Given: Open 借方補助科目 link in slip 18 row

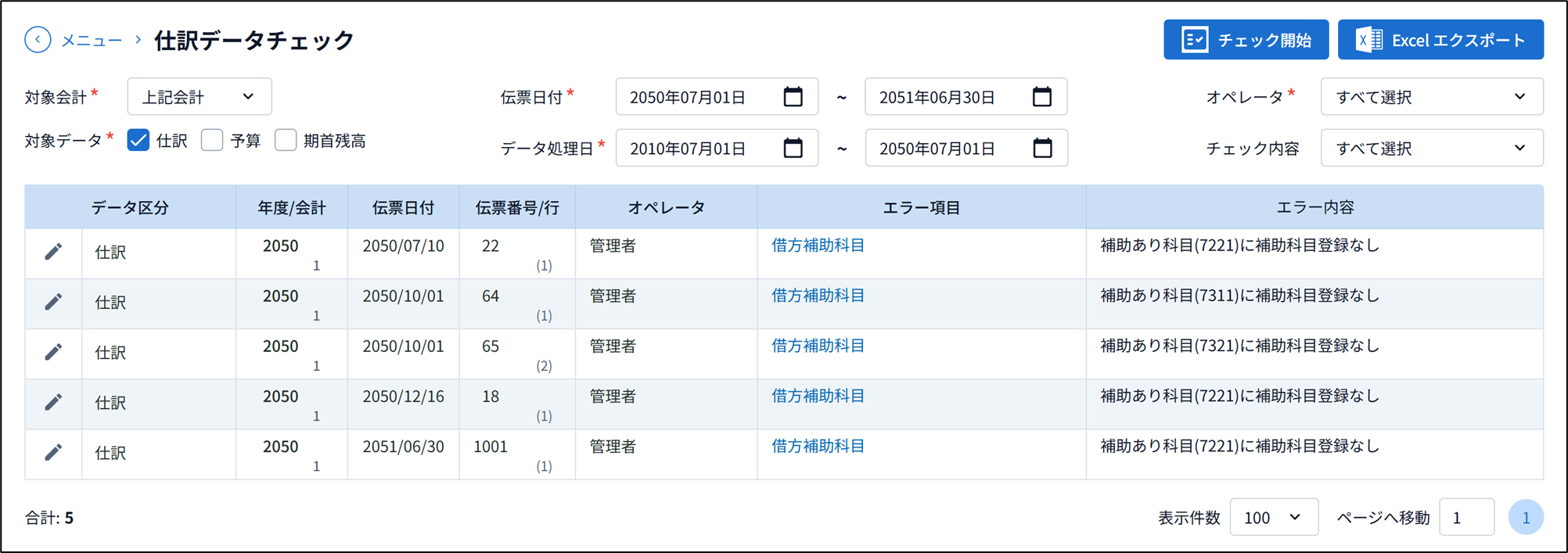Looking at the screenshot, I should point(818,396).
